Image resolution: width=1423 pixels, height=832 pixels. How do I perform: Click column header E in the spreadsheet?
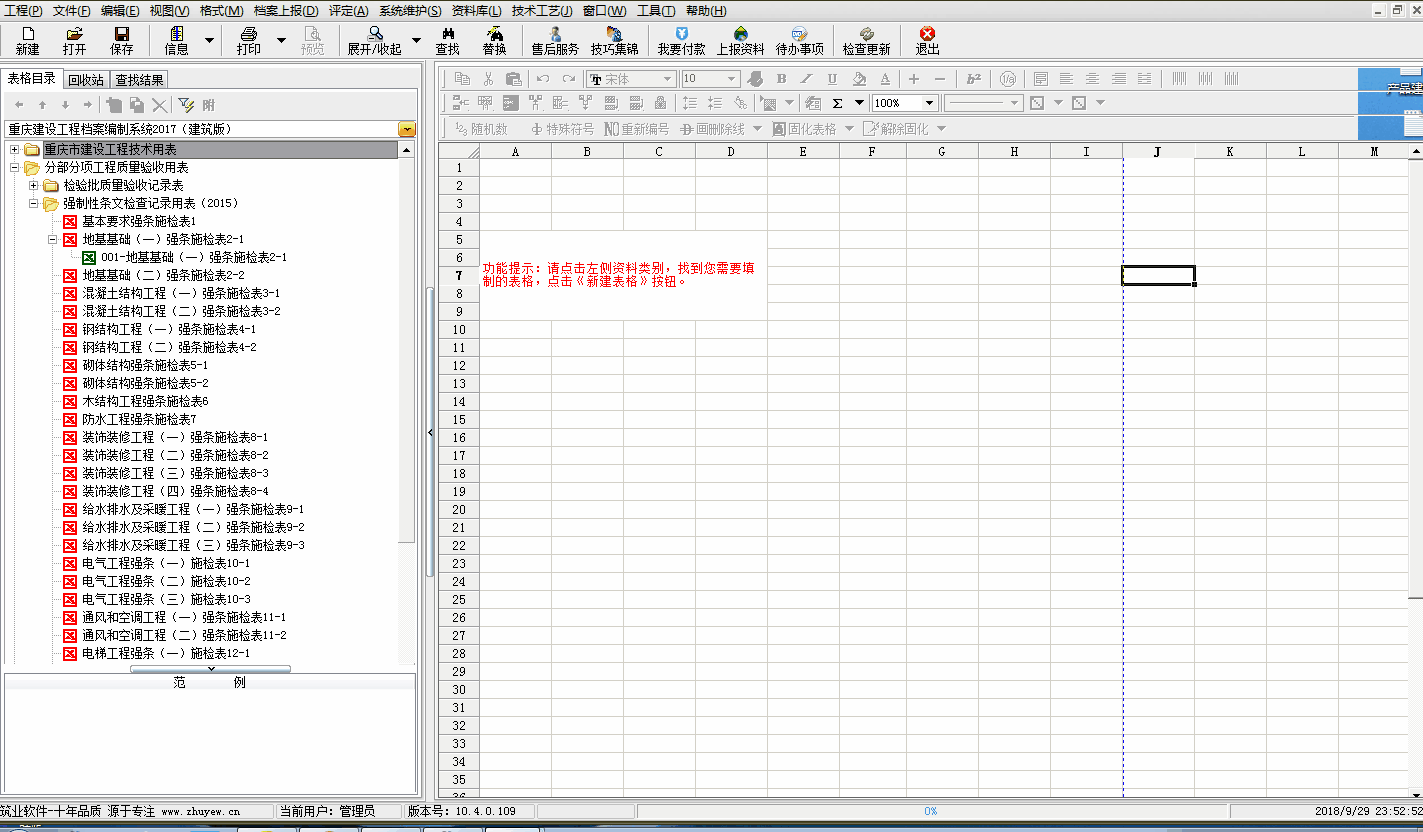tap(803, 152)
